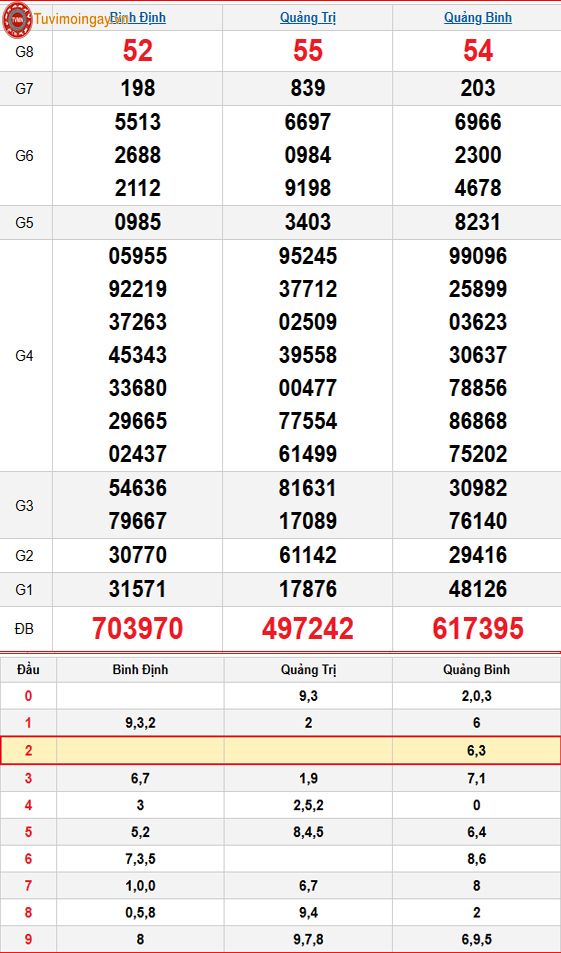
Task: Select G4 number 77554
Action: point(308,421)
